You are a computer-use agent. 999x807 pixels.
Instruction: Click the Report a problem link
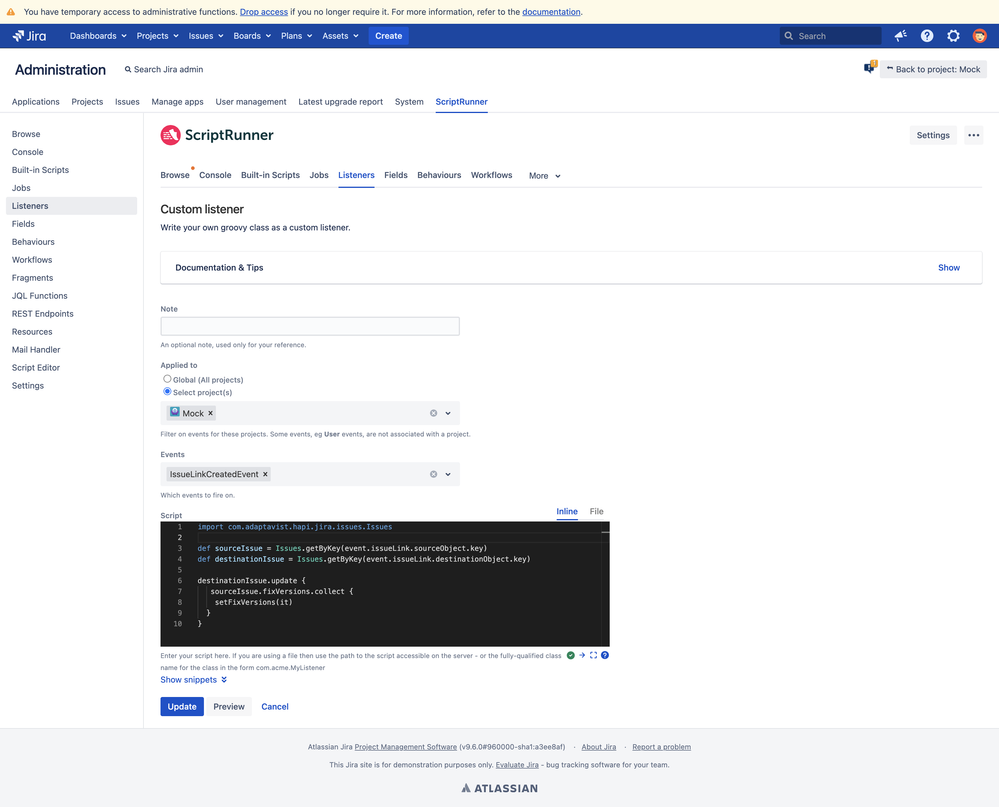click(x=661, y=747)
